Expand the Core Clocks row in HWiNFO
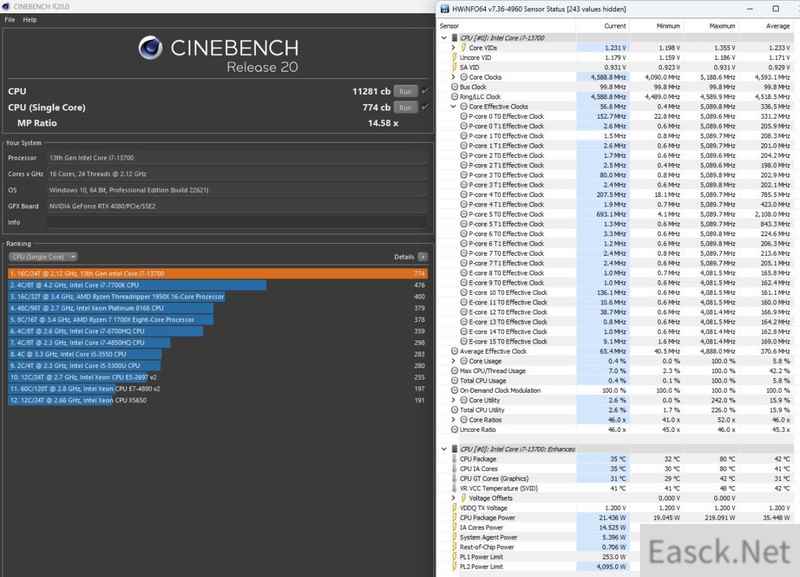The height and width of the screenshot is (577, 800). [x=453, y=77]
